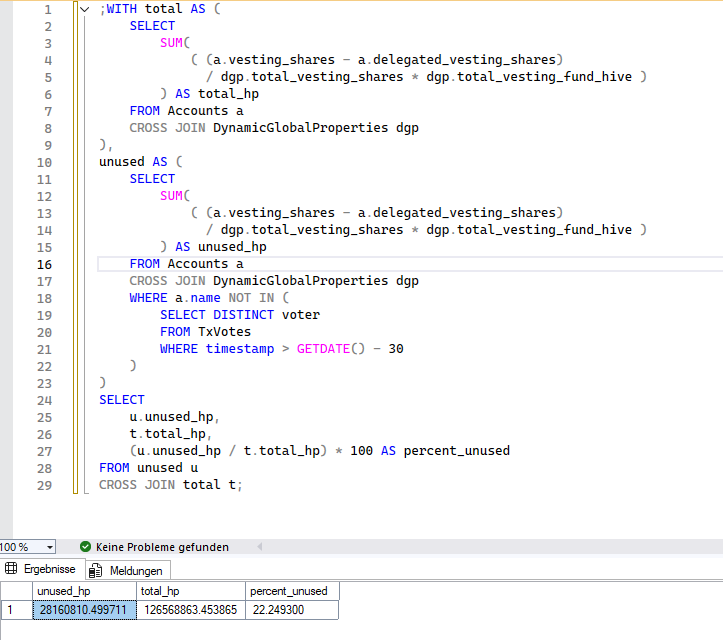Click the scroll-left arrow next to the status
This screenshot has height=640, width=723.
click(x=260, y=547)
